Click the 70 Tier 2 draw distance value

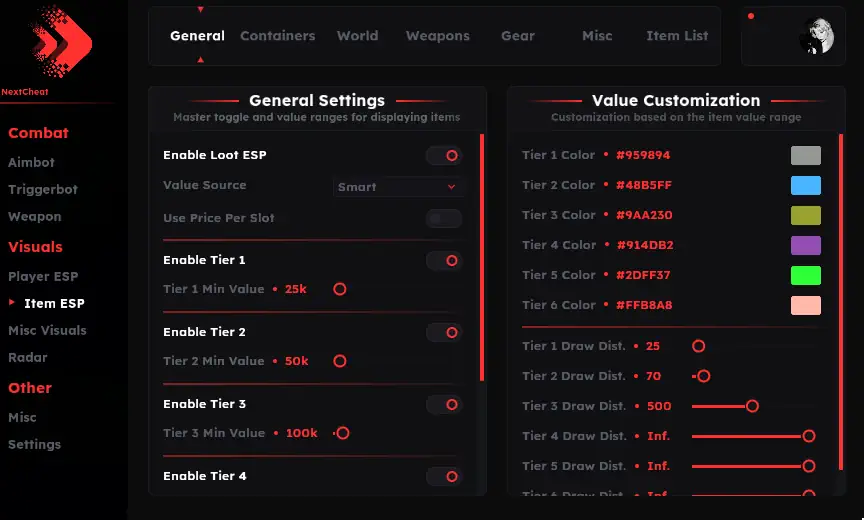(654, 376)
